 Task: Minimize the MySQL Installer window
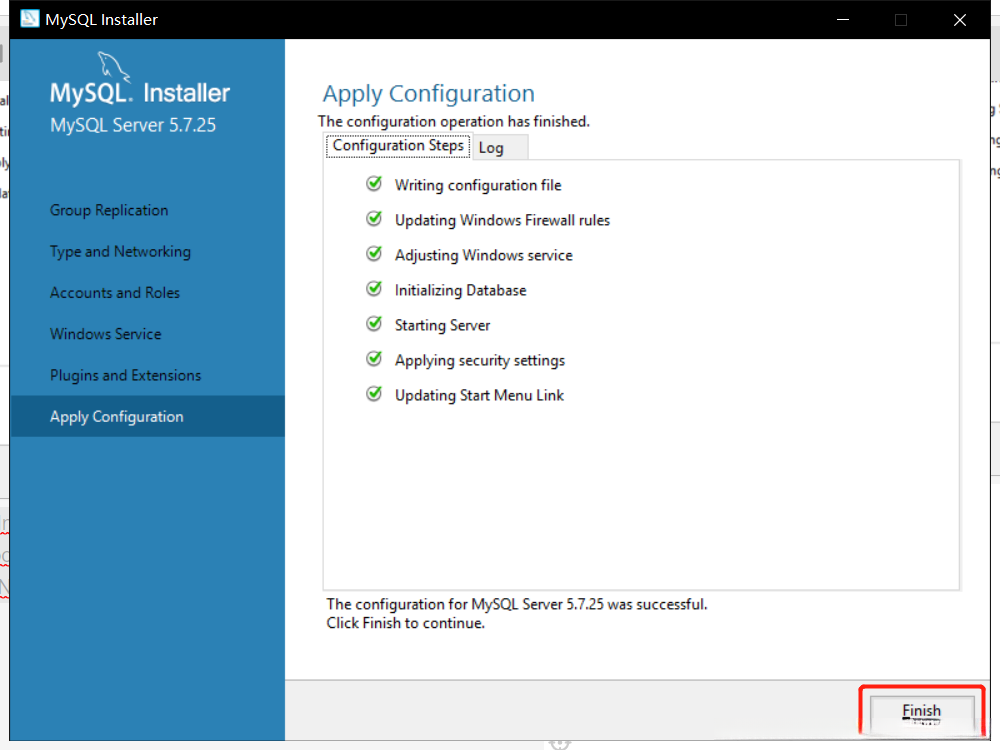[x=843, y=20]
